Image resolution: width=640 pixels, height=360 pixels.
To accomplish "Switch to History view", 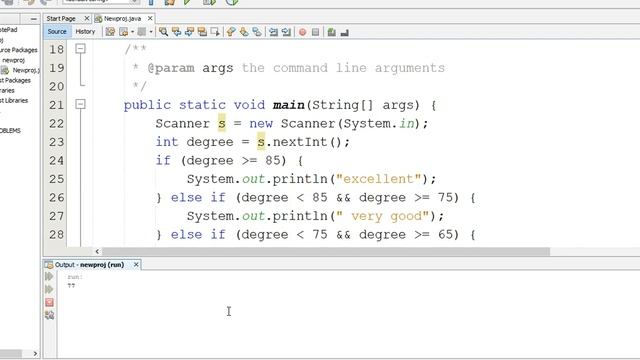I will click(85, 31).
